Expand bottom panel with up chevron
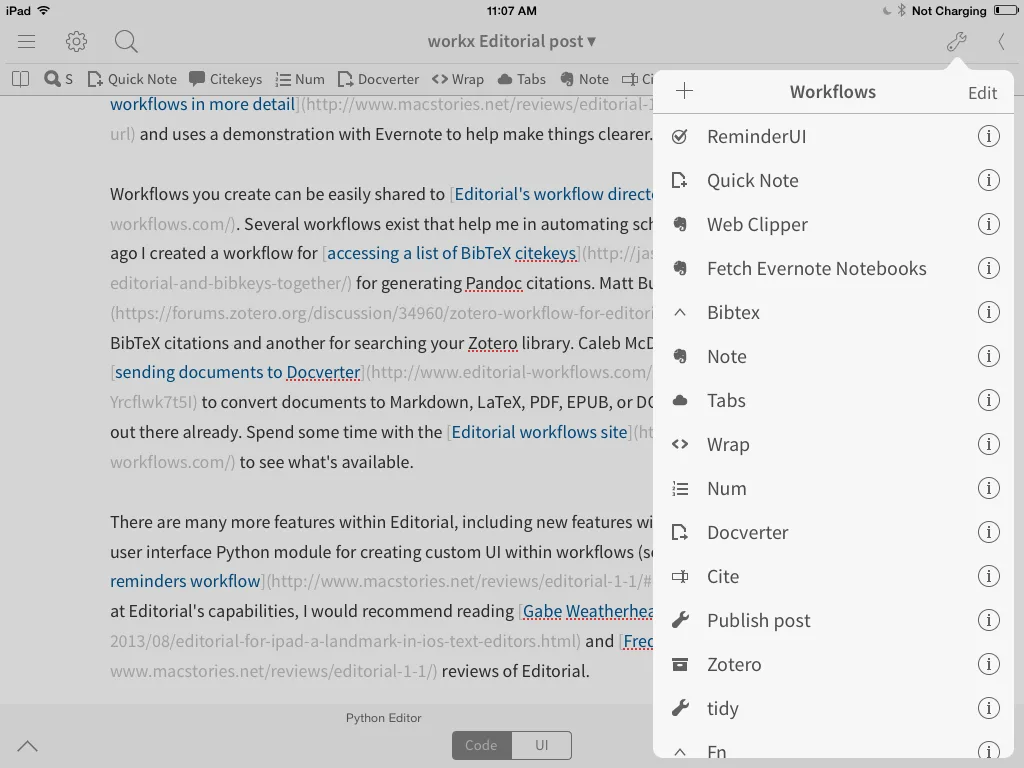 (27, 746)
